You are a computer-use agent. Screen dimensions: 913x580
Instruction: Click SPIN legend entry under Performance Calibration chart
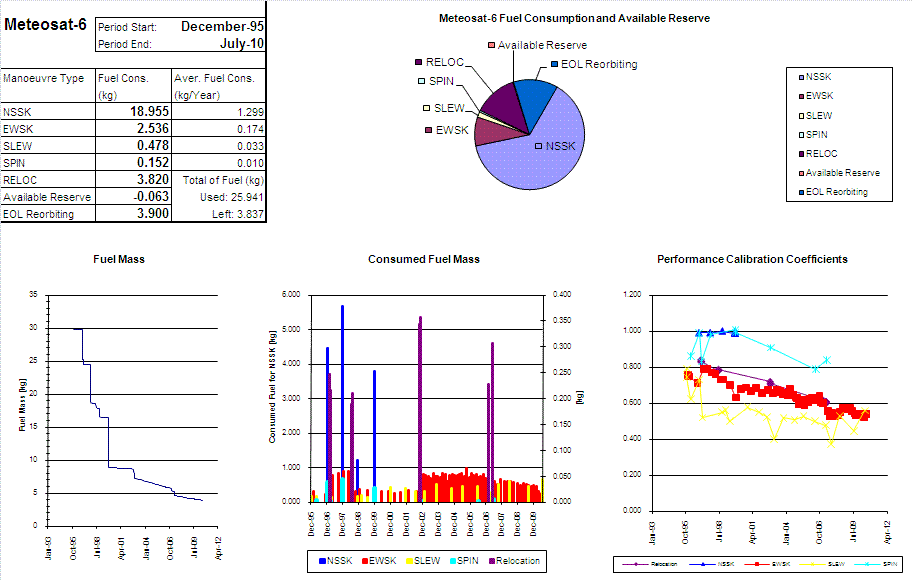876,564
